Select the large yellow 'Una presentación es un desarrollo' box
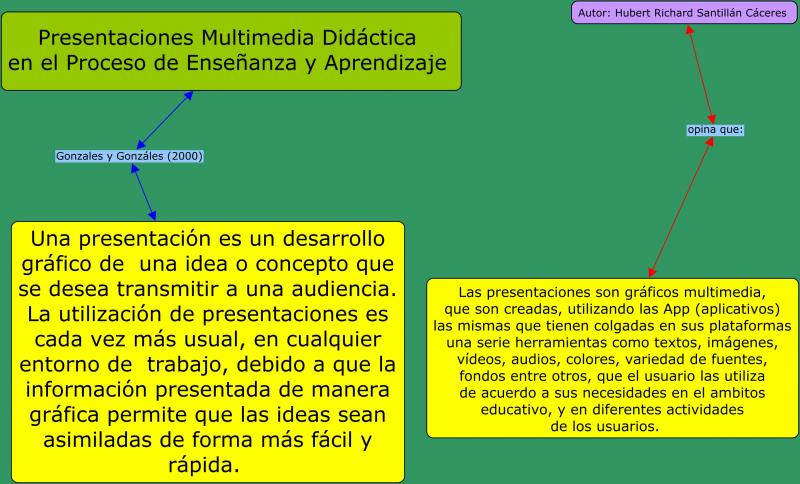 click(208, 352)
